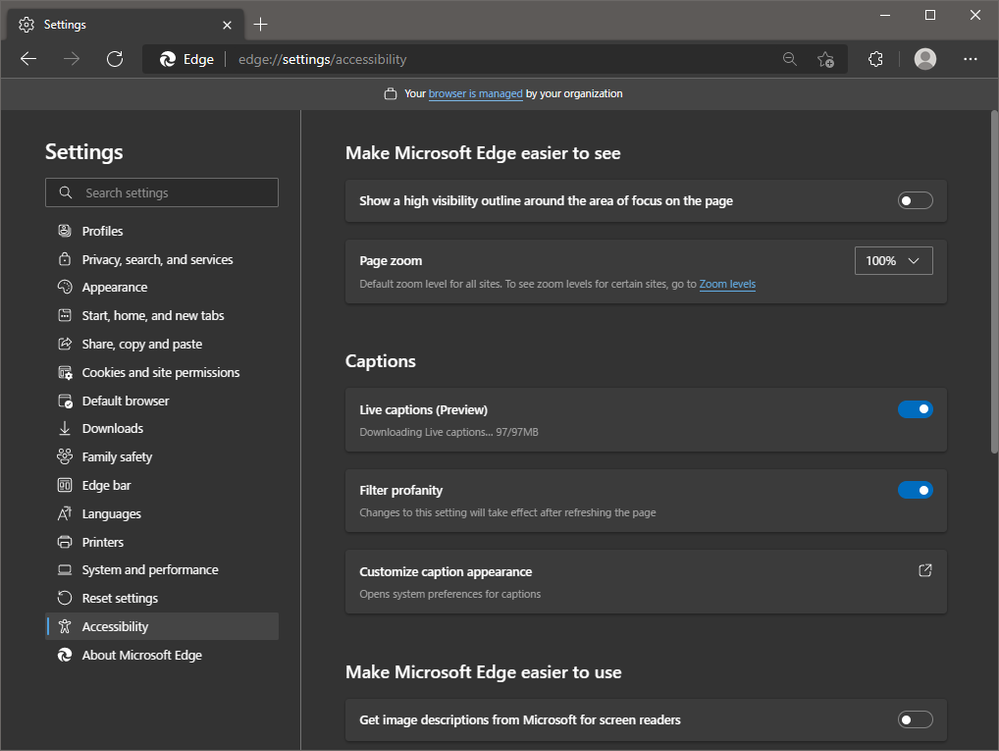Go to Default browser settings
999x751 pixels.
click(162, 401)
